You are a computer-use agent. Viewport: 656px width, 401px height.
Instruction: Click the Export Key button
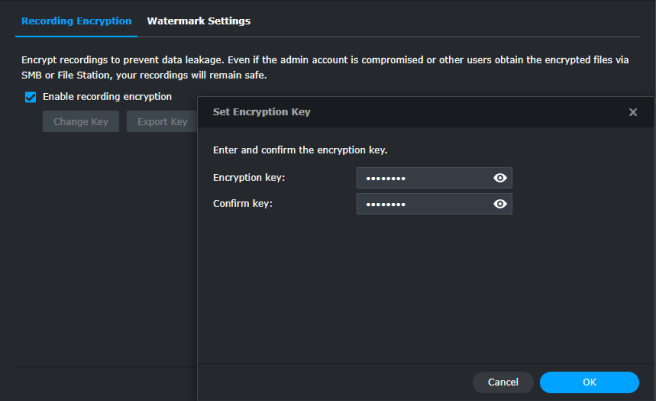click(x=162, y=122)
